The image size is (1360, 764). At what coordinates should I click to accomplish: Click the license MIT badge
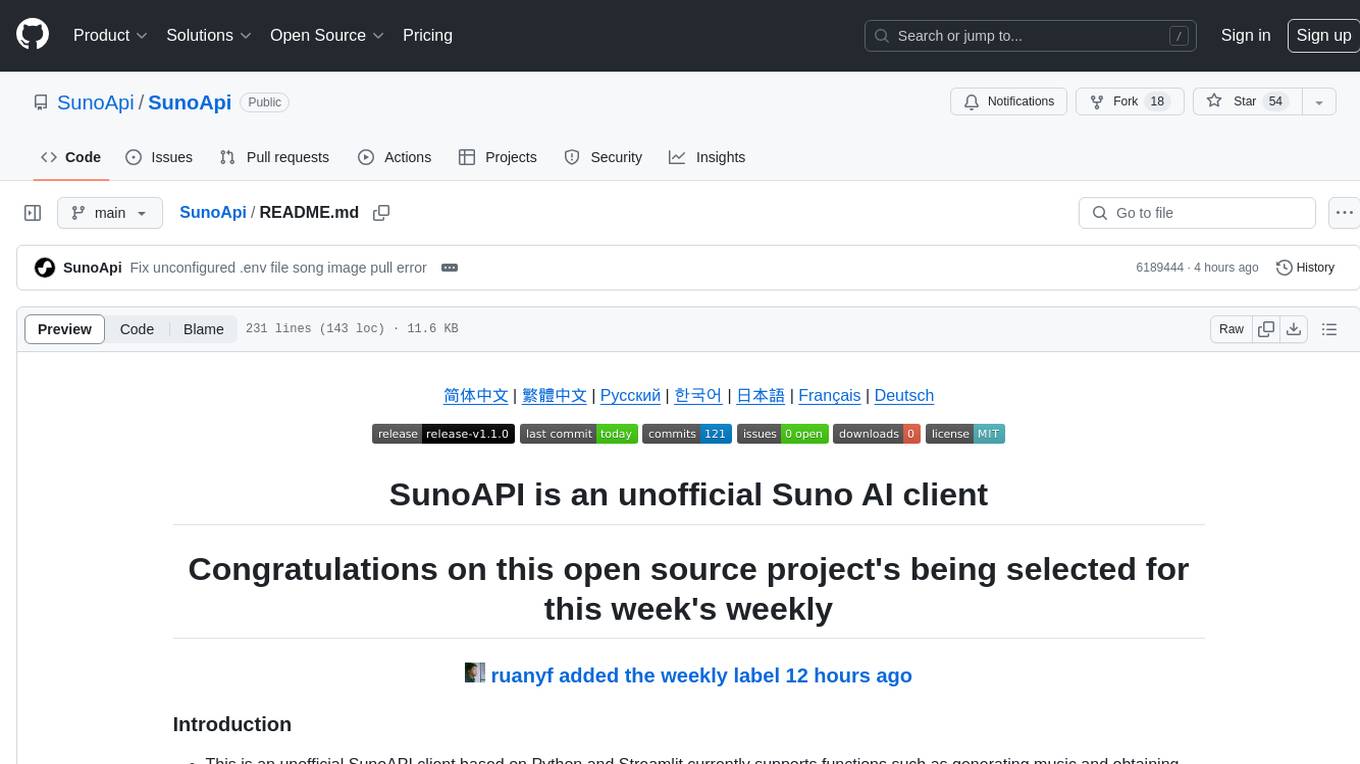tap(965, 434)
